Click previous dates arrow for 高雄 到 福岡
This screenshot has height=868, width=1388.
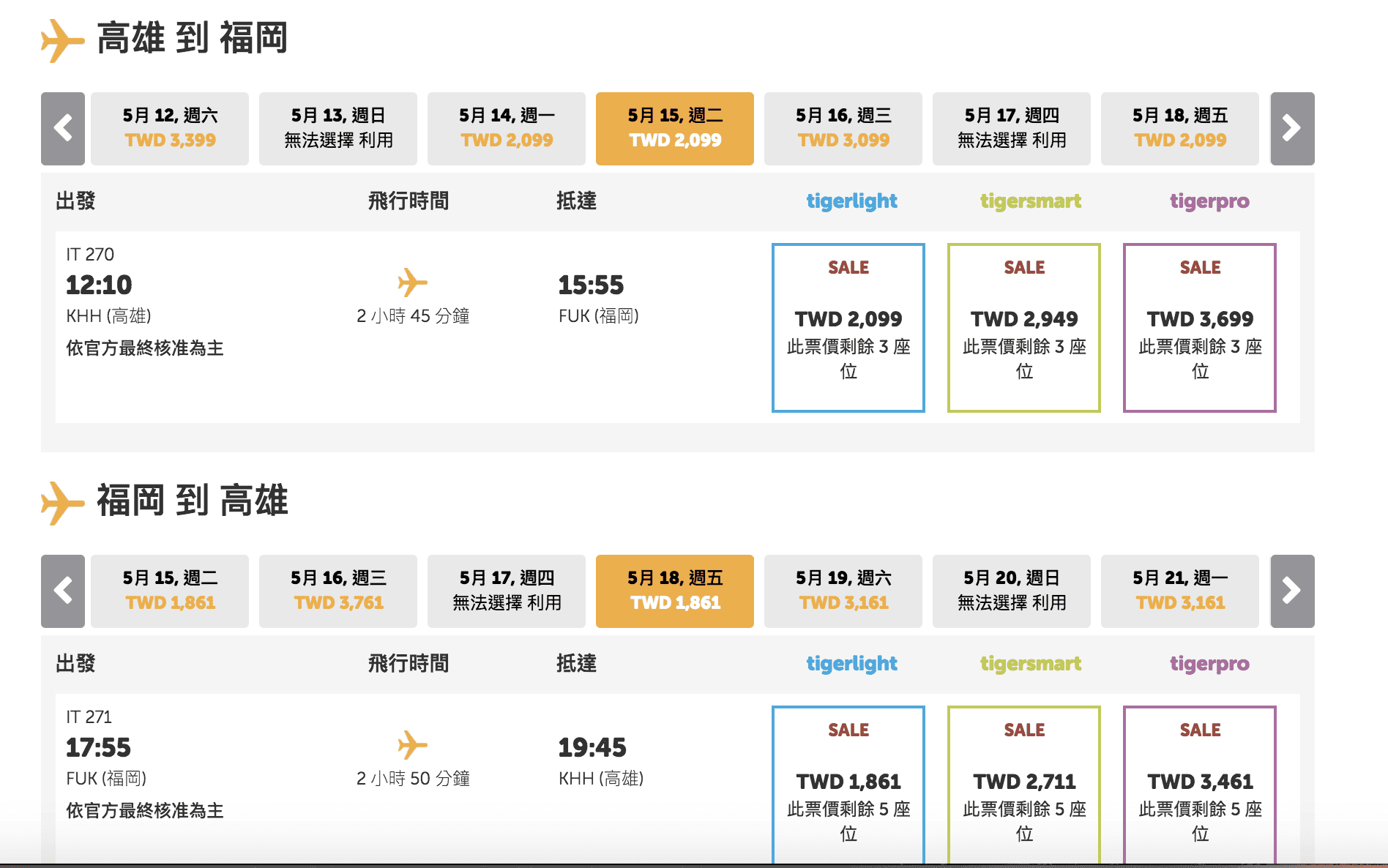(63, 129)
